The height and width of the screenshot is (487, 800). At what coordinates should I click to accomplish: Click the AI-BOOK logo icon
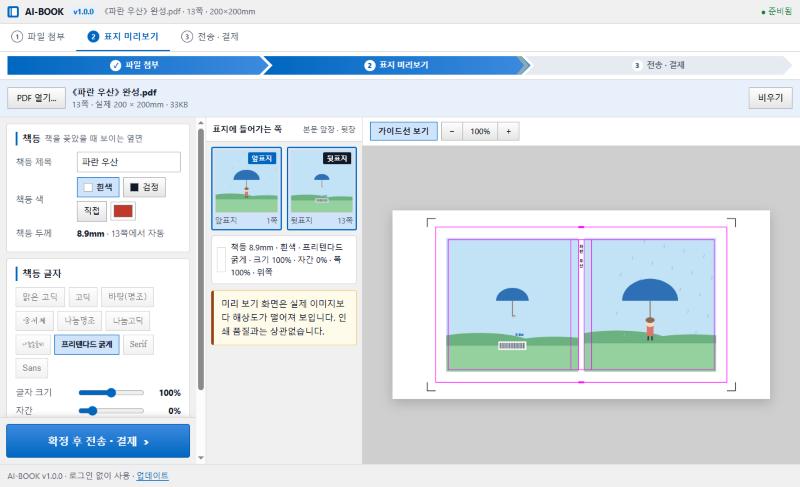(x=13, y=11)
